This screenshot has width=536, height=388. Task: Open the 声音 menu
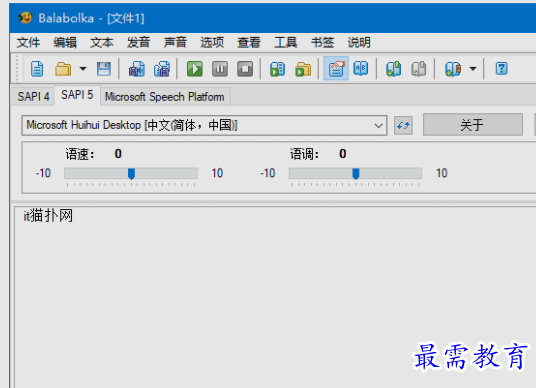coord(175,42)
